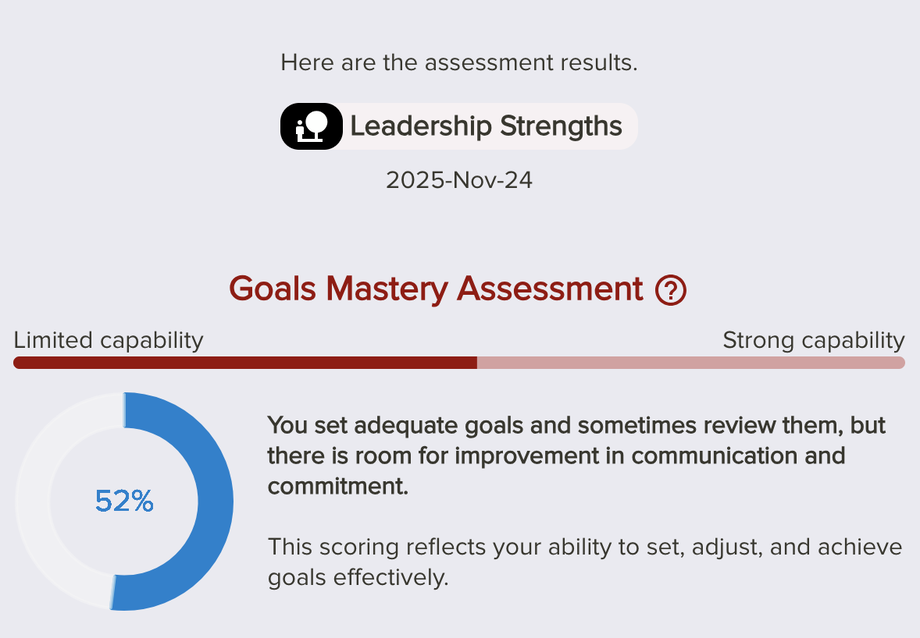Select the Strong capability label
This screenshot has width=920, height=638.
pos(813,340)
